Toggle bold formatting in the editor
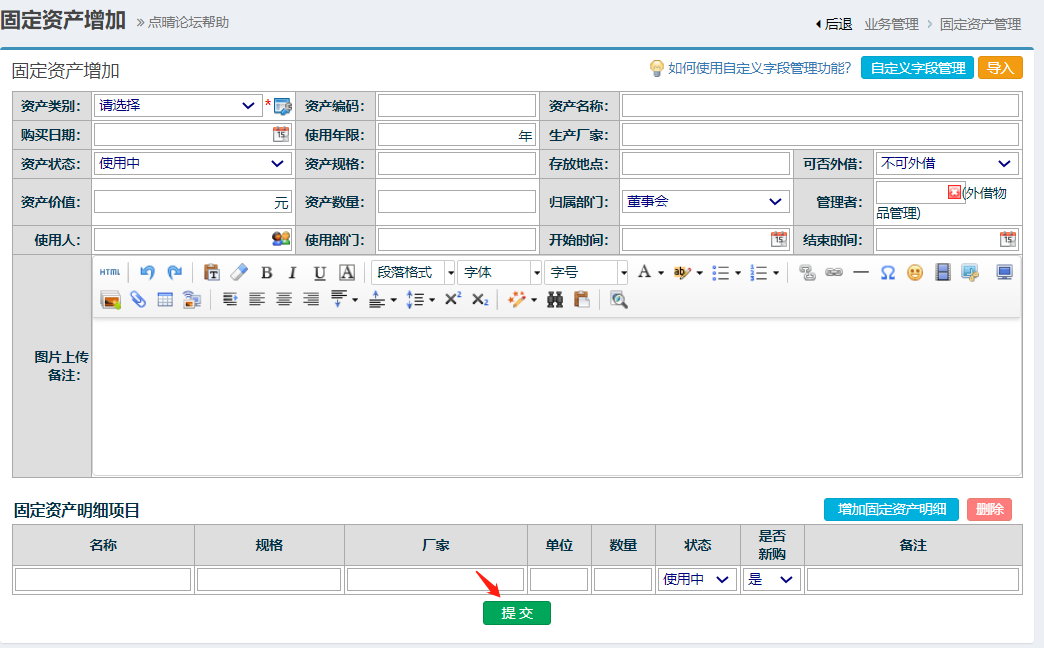1044x648 pixels. [266, 273]
